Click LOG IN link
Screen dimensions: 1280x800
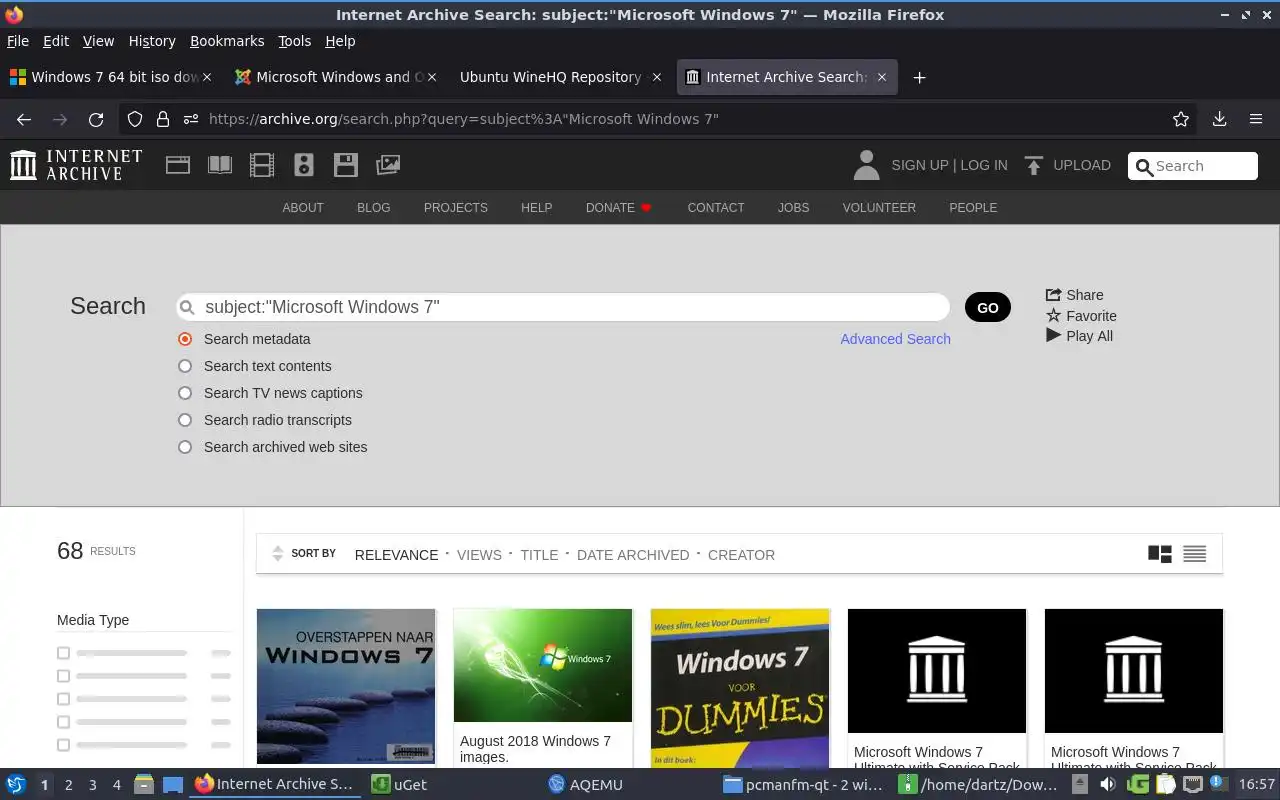click(984, 165)
